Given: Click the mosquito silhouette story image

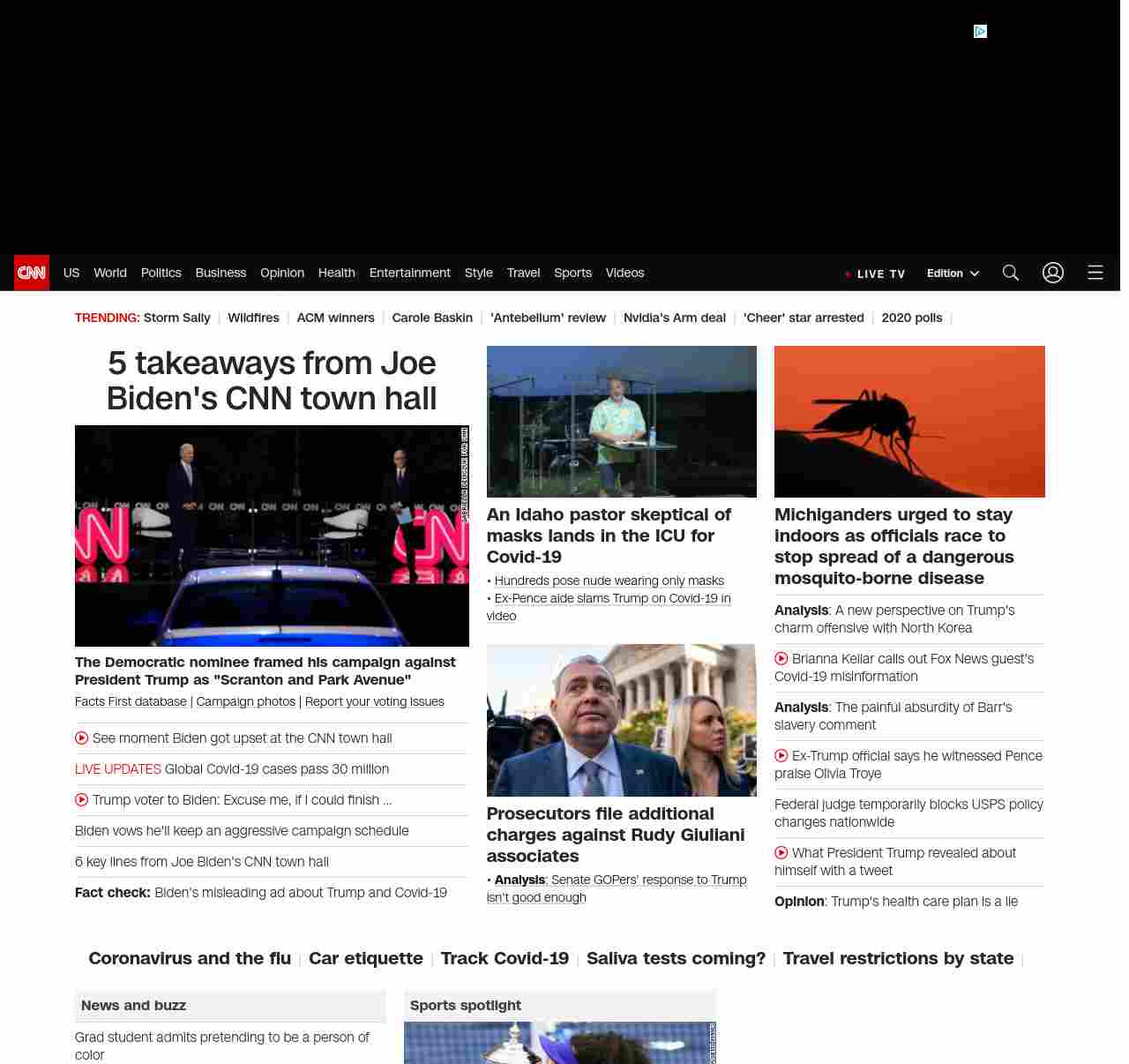Looking at the screenshot, I should 909,422.
